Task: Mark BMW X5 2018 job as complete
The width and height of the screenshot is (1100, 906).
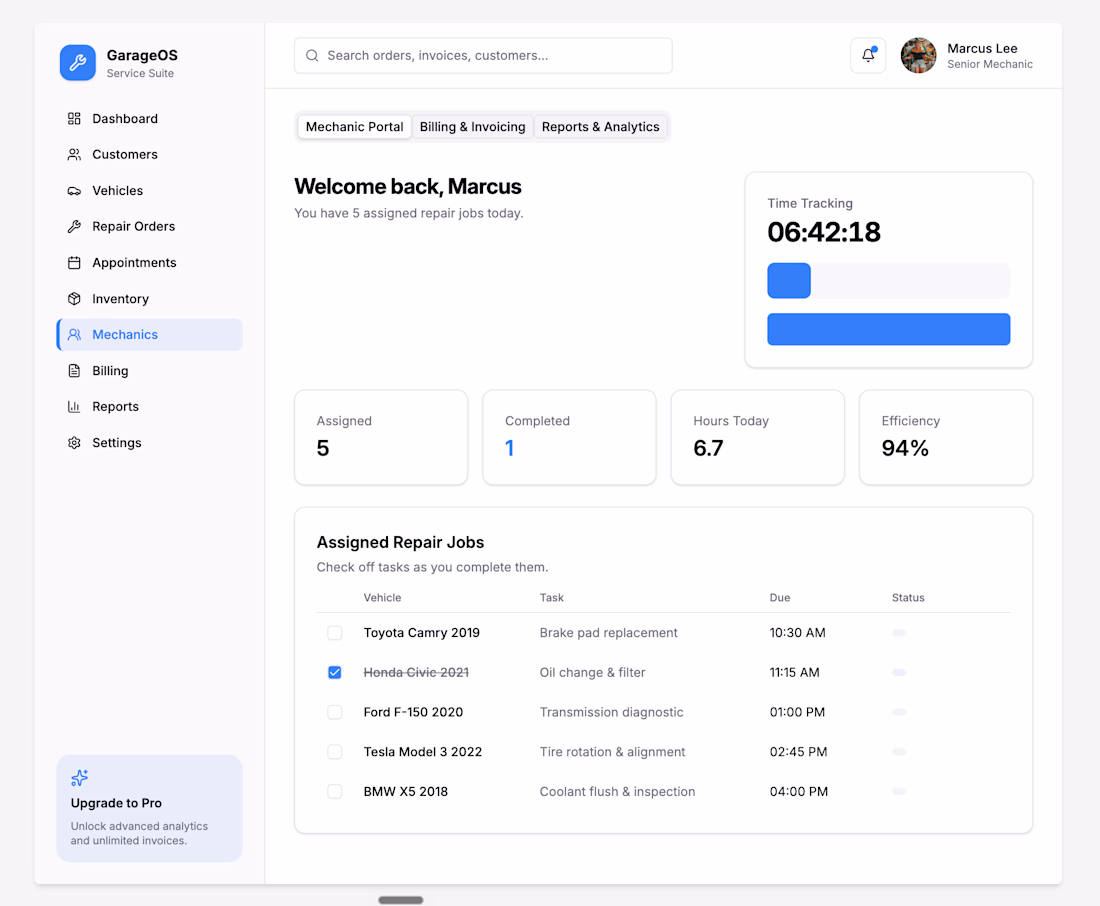Action: pyautogui.click(x=335, y=792)
